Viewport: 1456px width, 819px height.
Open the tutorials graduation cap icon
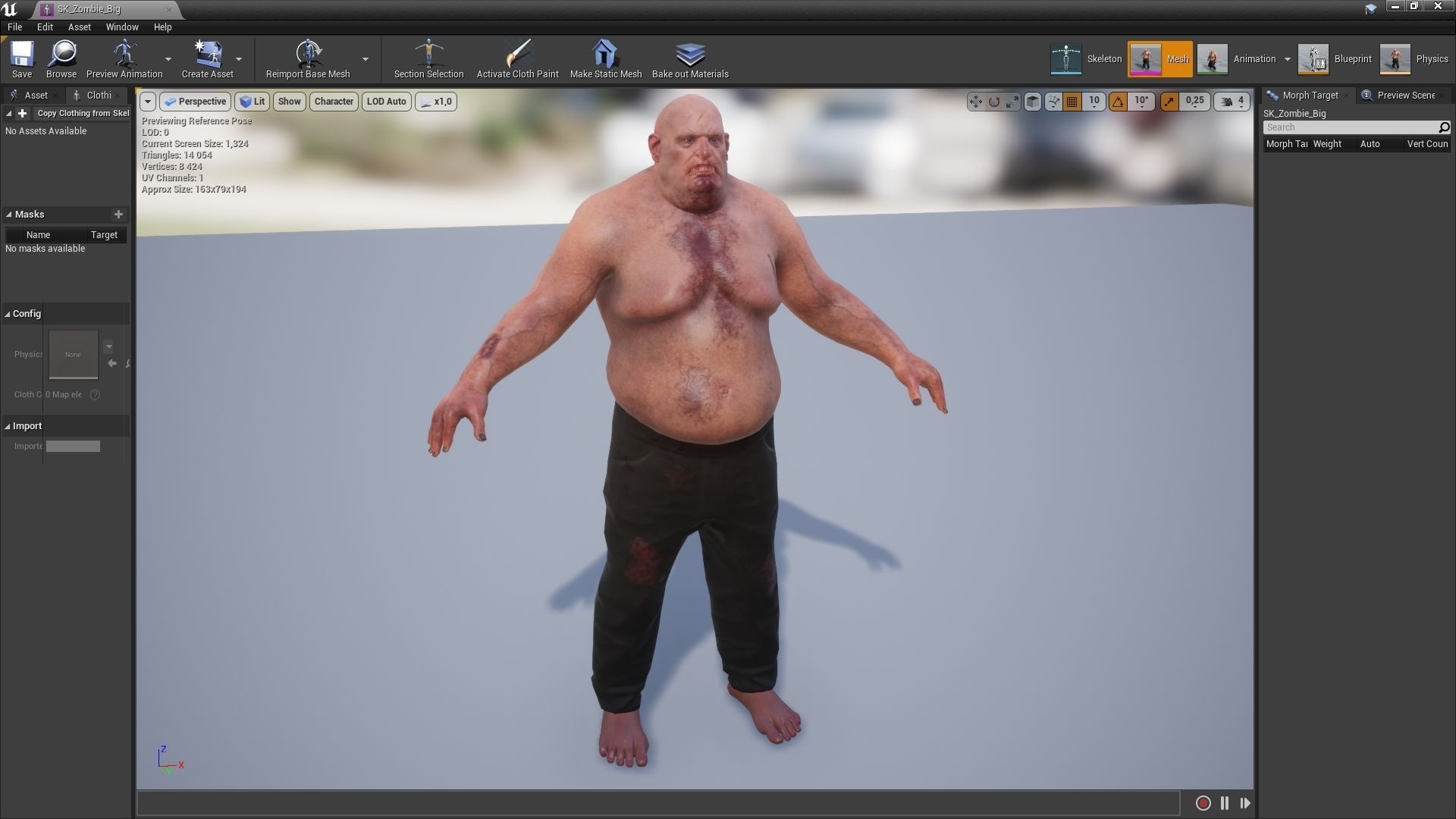click(1370, 9)
